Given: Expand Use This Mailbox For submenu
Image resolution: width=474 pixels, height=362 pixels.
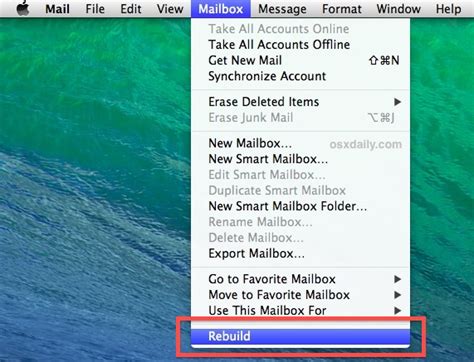Looking at the screenshot, I should coord(300,310).
